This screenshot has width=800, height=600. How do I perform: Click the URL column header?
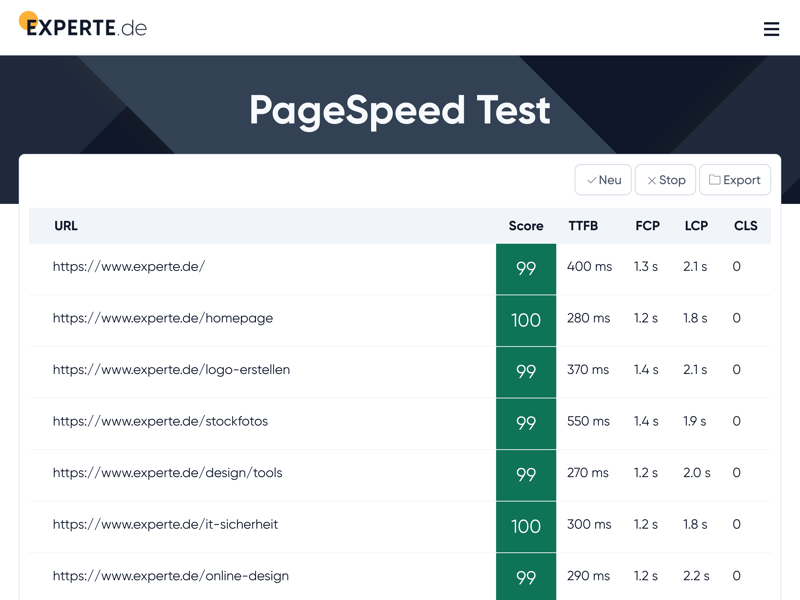pyautogui.click(x=66, y=226)
